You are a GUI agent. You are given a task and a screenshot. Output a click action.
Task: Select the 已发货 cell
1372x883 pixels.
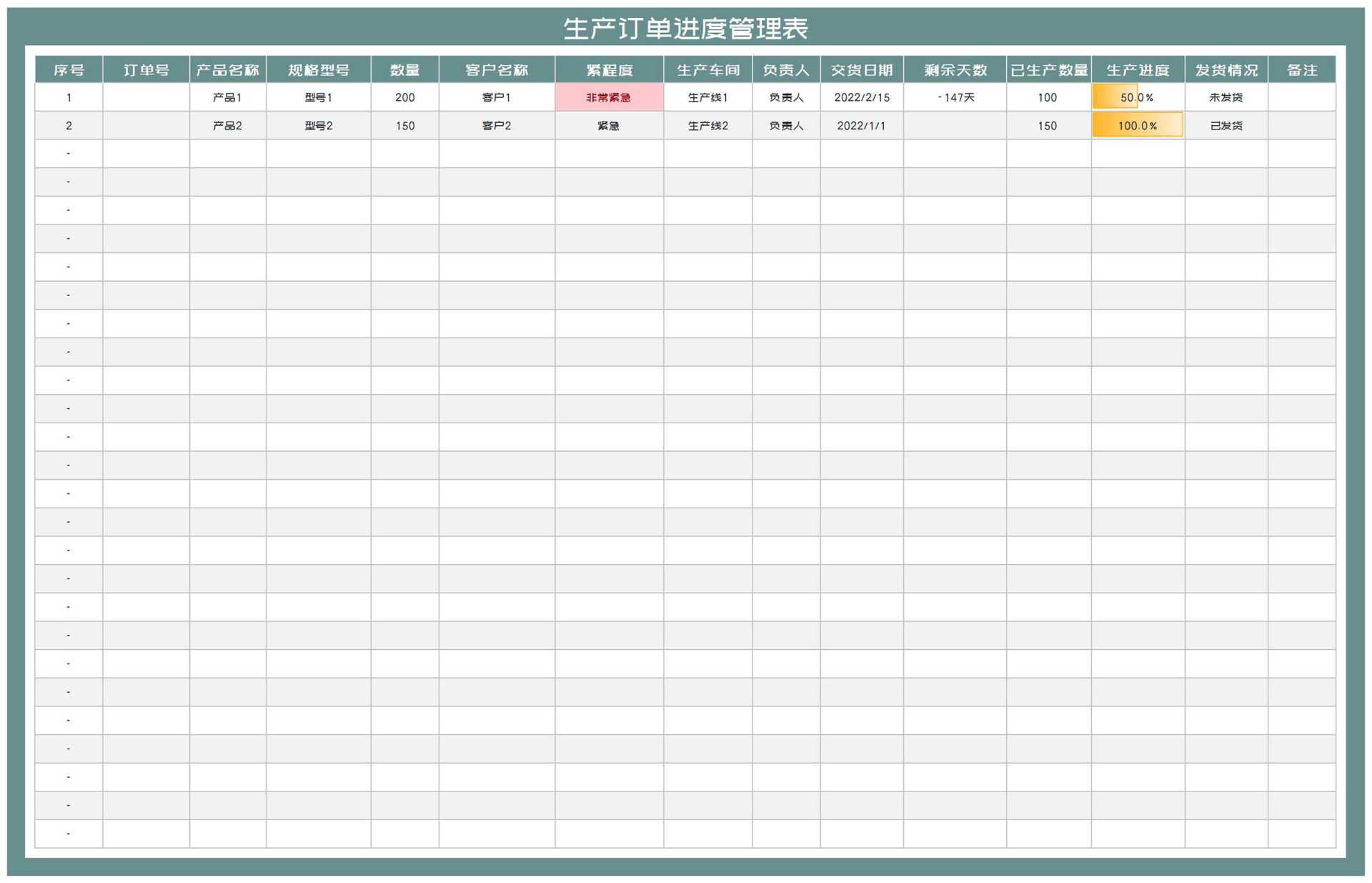click(1226, 125)
